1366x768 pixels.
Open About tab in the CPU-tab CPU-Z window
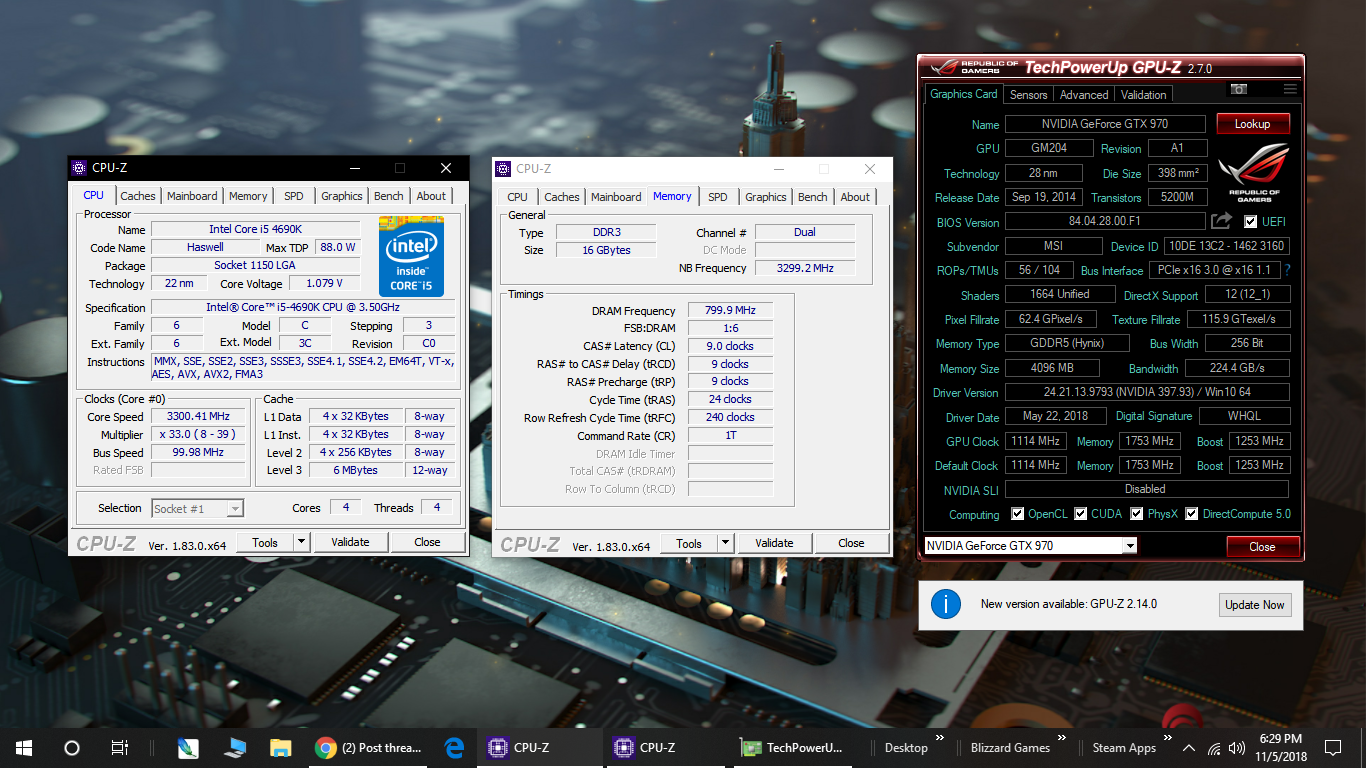[431, 196]
